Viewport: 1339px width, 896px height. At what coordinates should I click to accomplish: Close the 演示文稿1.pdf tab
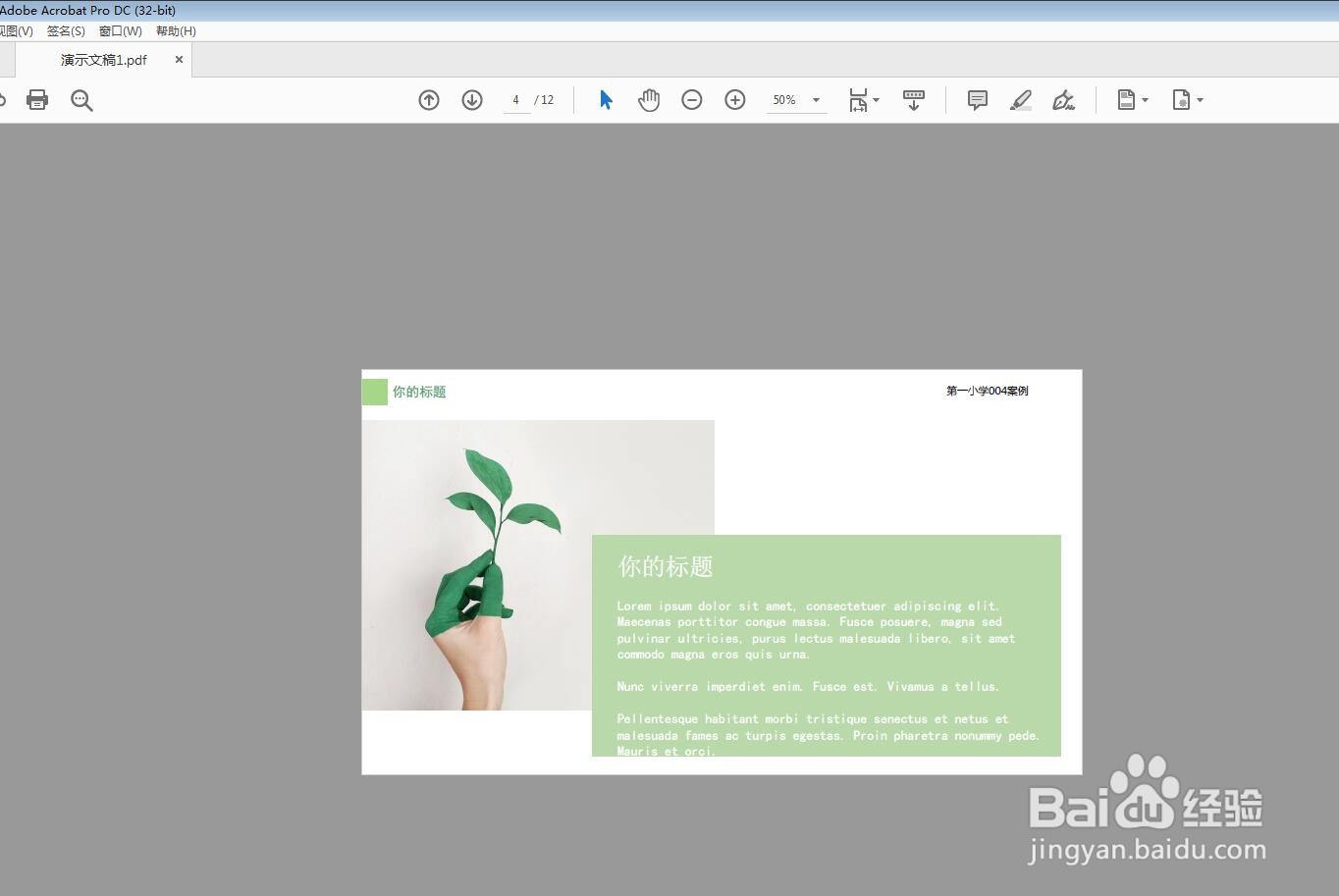[179, 59]
